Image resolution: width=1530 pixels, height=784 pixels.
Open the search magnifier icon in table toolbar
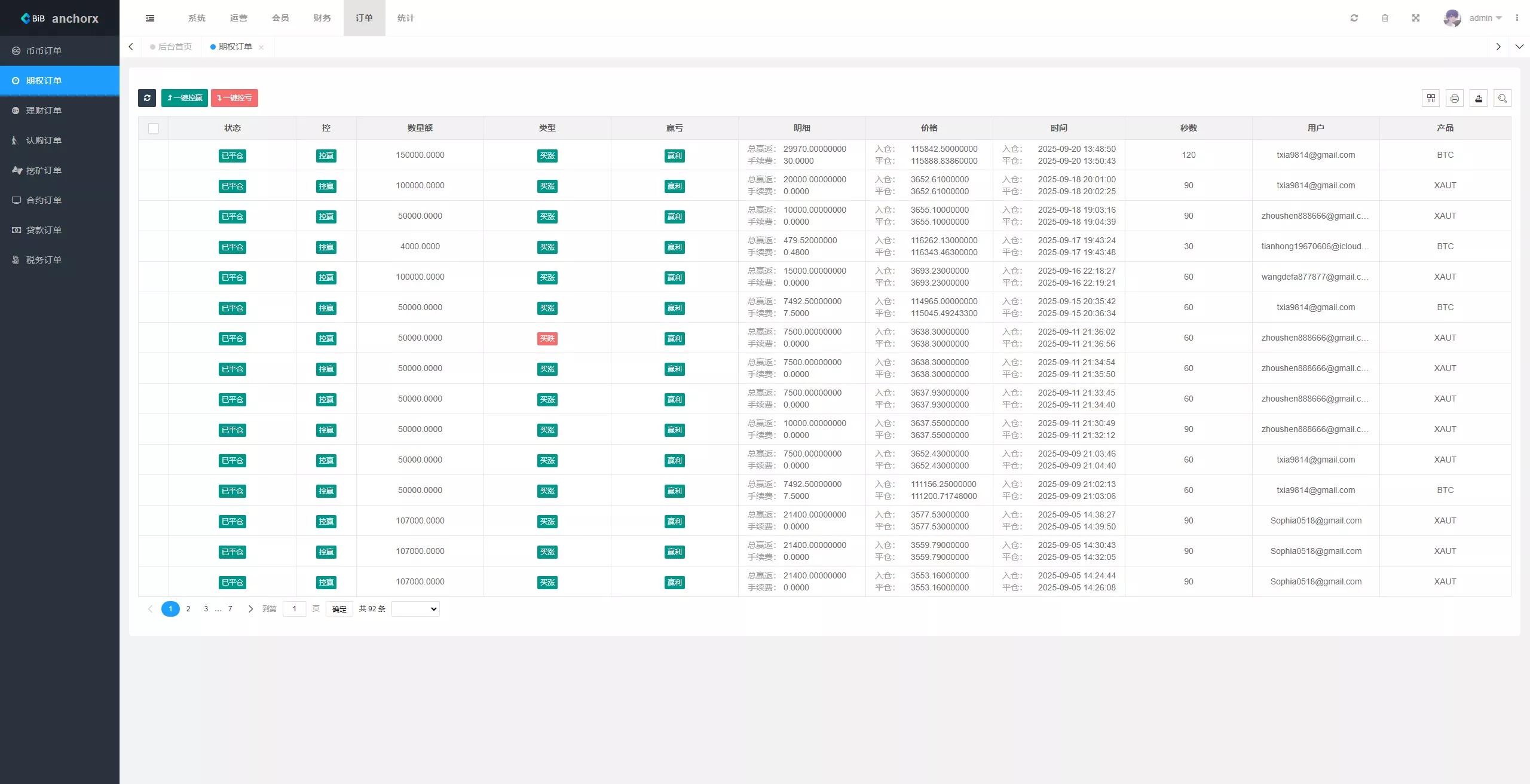click(x=1503, y=98)
